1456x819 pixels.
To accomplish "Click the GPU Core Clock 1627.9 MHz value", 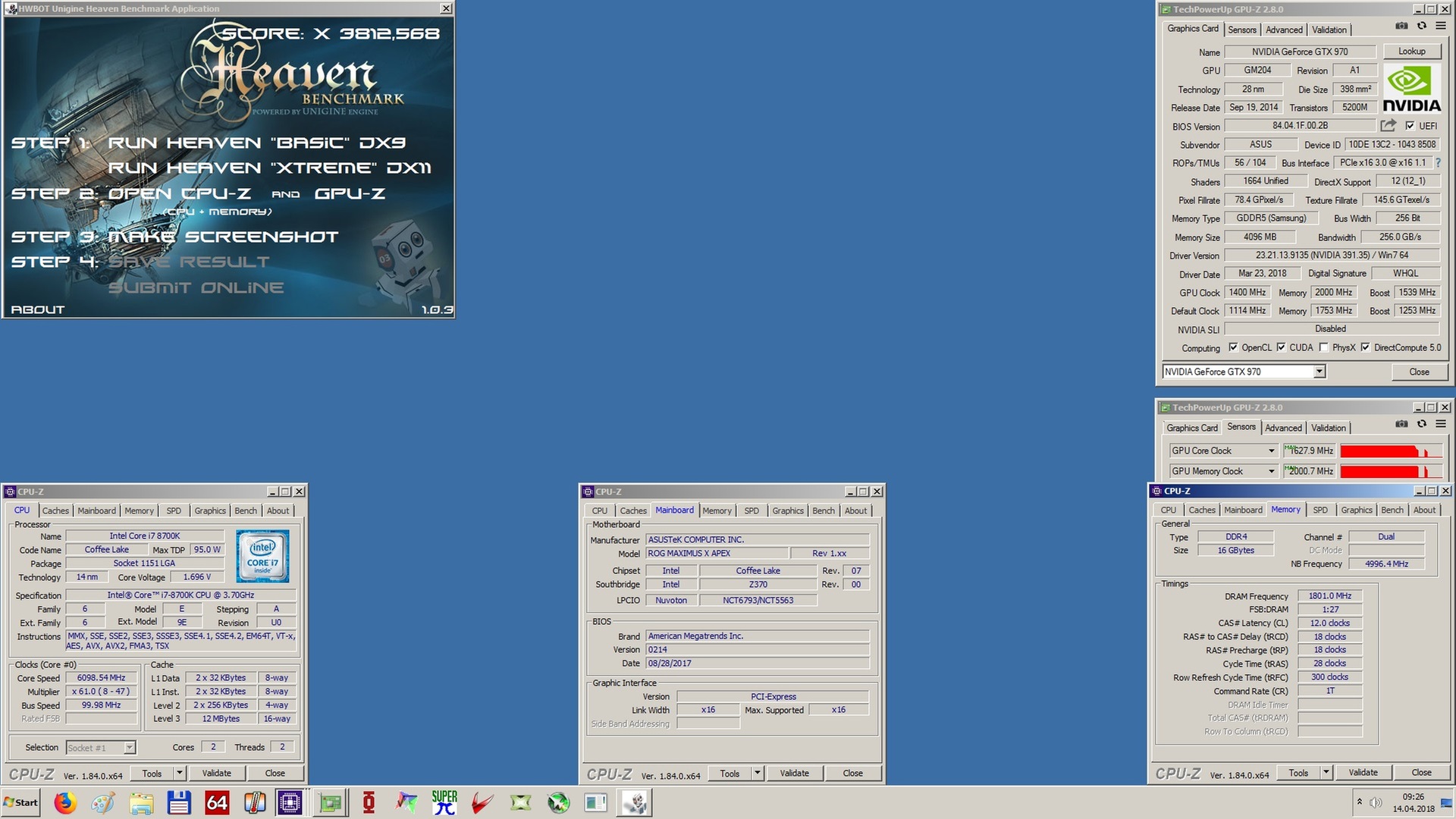I will click(1309, 450).
